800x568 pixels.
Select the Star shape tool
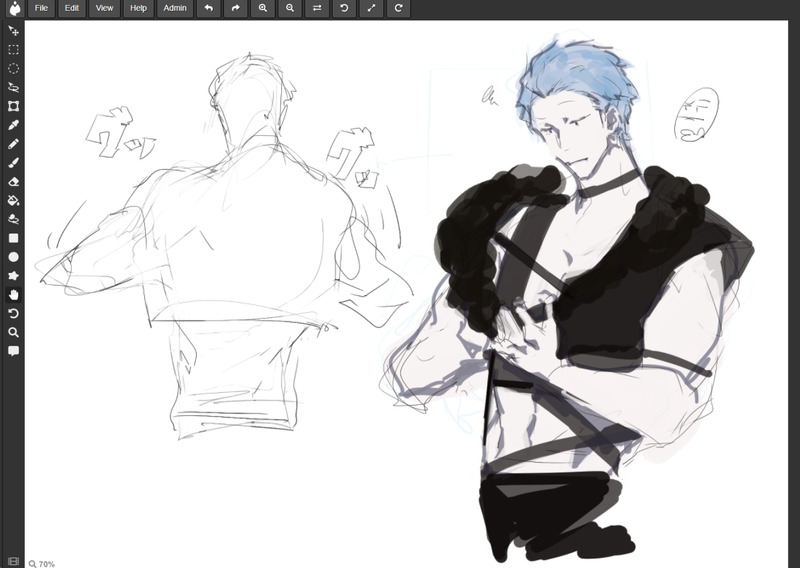point(14,276)
